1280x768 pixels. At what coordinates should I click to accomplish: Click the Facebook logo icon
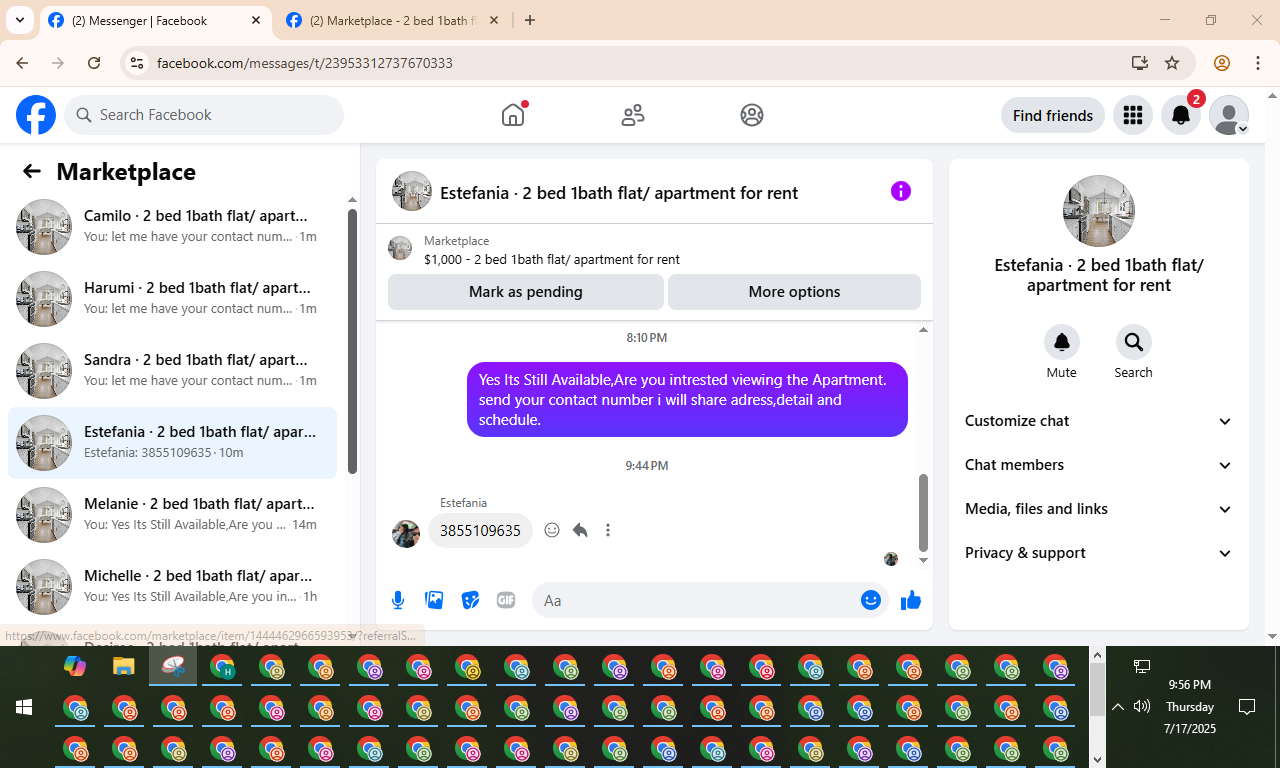click(36, 115)
